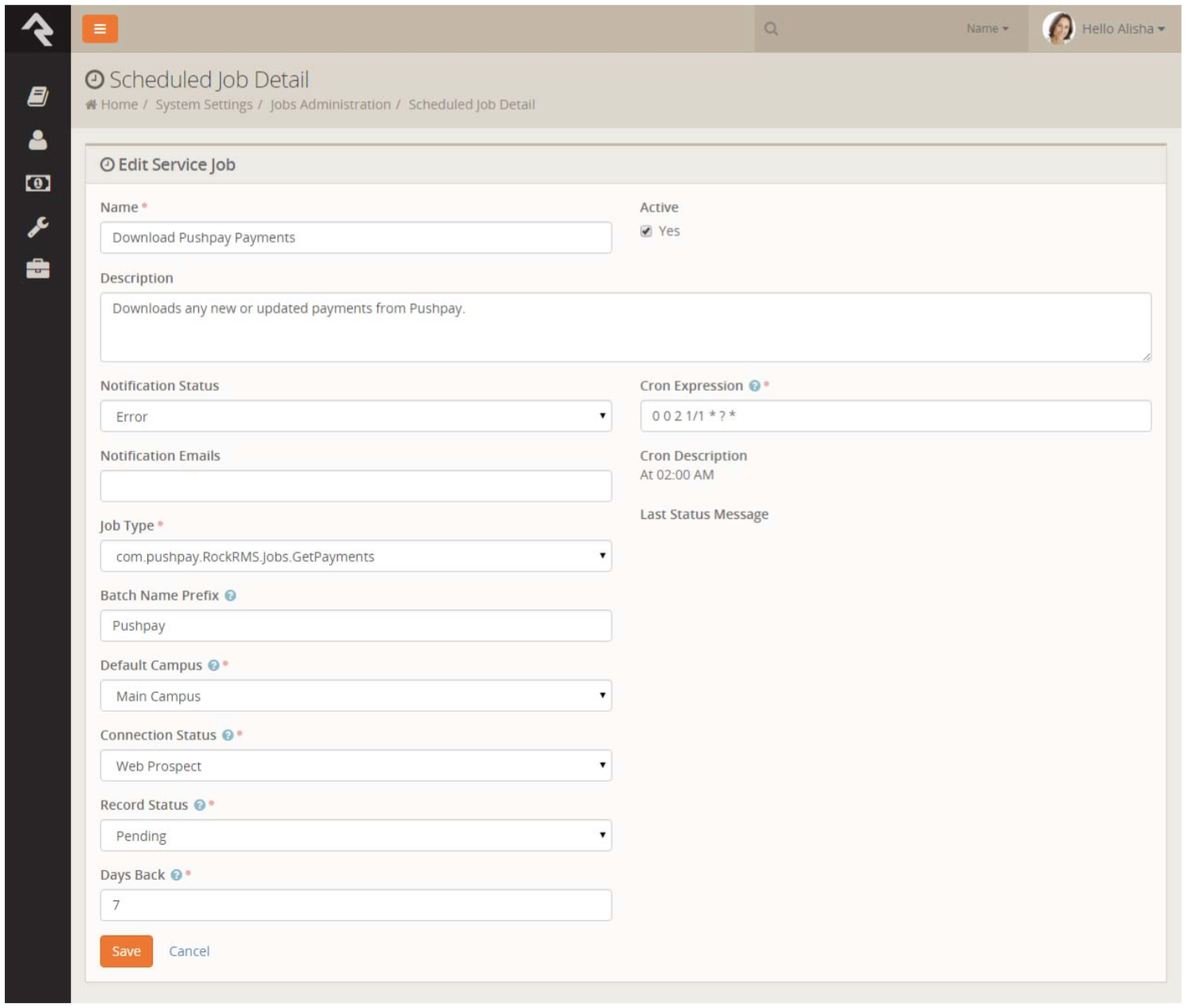Save the service job
Screen dimensions: 1188x1008
pyautogui.click(x=126, y=951)
